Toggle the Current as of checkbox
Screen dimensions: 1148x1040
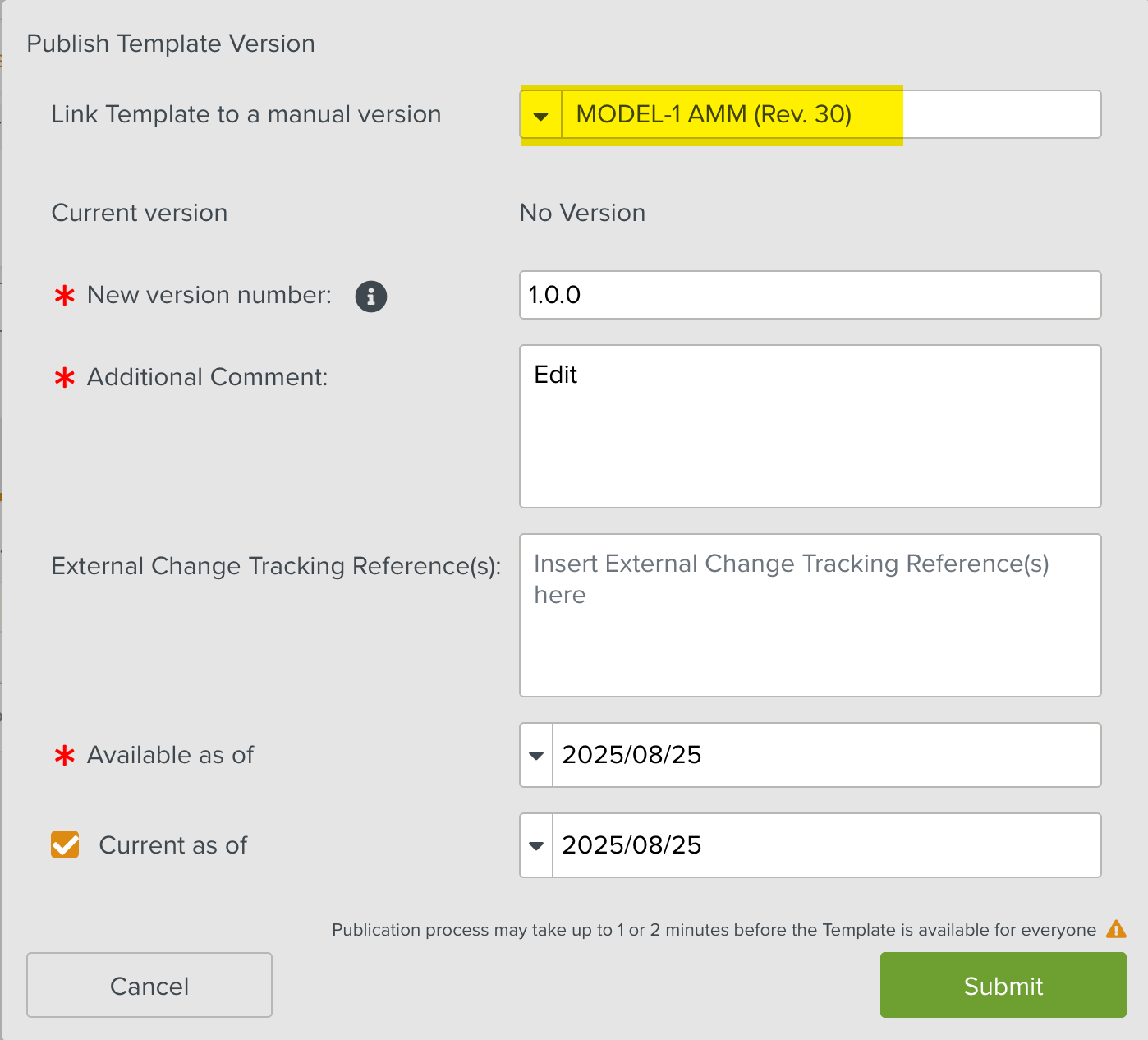(65, 844)
